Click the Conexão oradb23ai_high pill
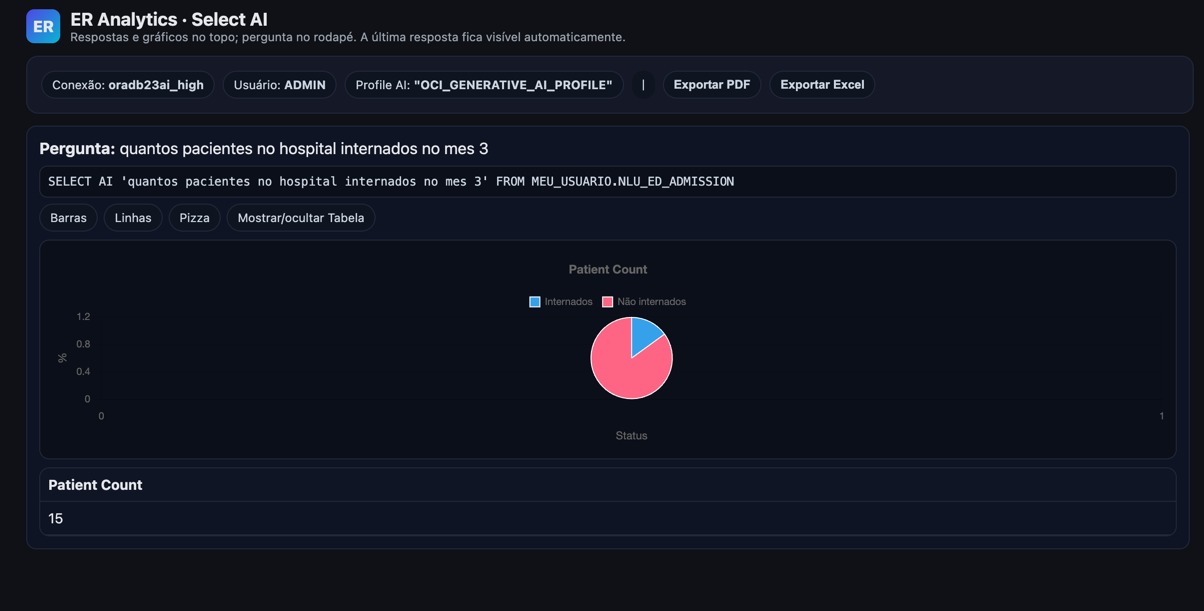The height and width of the screenshot is (611, 1204). click(x=127, y=85)
